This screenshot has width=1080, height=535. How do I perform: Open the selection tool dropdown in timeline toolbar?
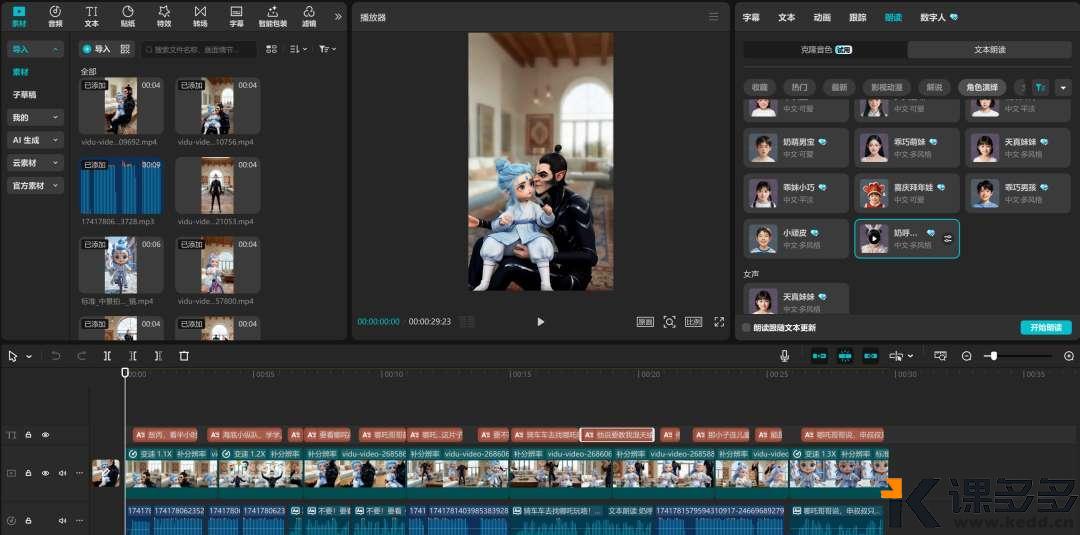(x=29, y=356)
